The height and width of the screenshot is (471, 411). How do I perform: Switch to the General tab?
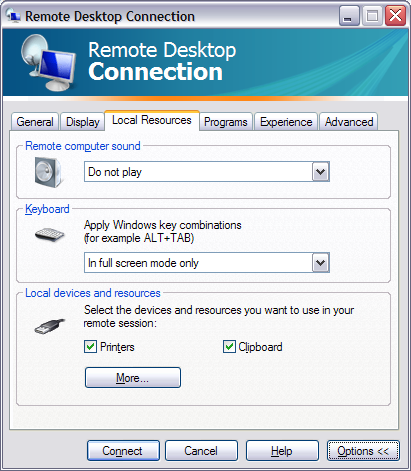(x=35, y=122)
